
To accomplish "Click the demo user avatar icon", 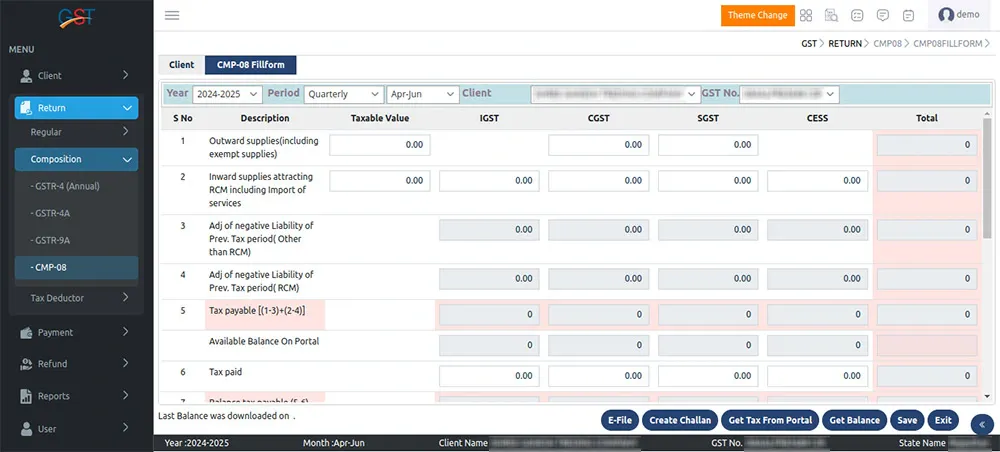I will (x=946, y=15).
